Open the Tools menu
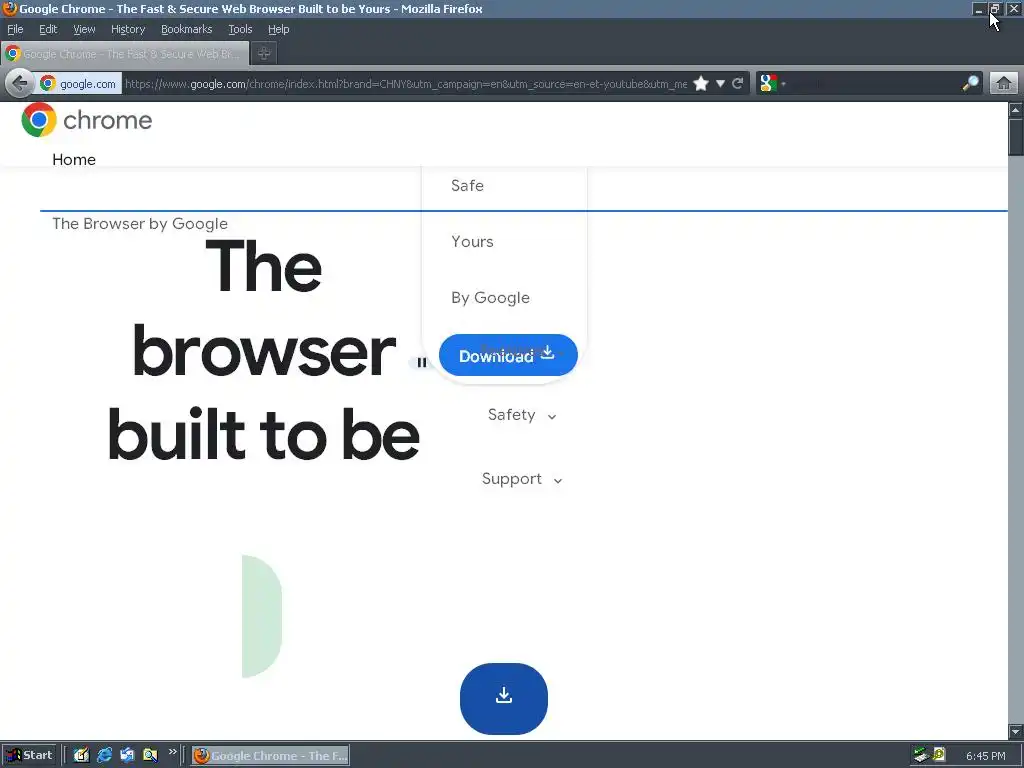 click(240, 29)
